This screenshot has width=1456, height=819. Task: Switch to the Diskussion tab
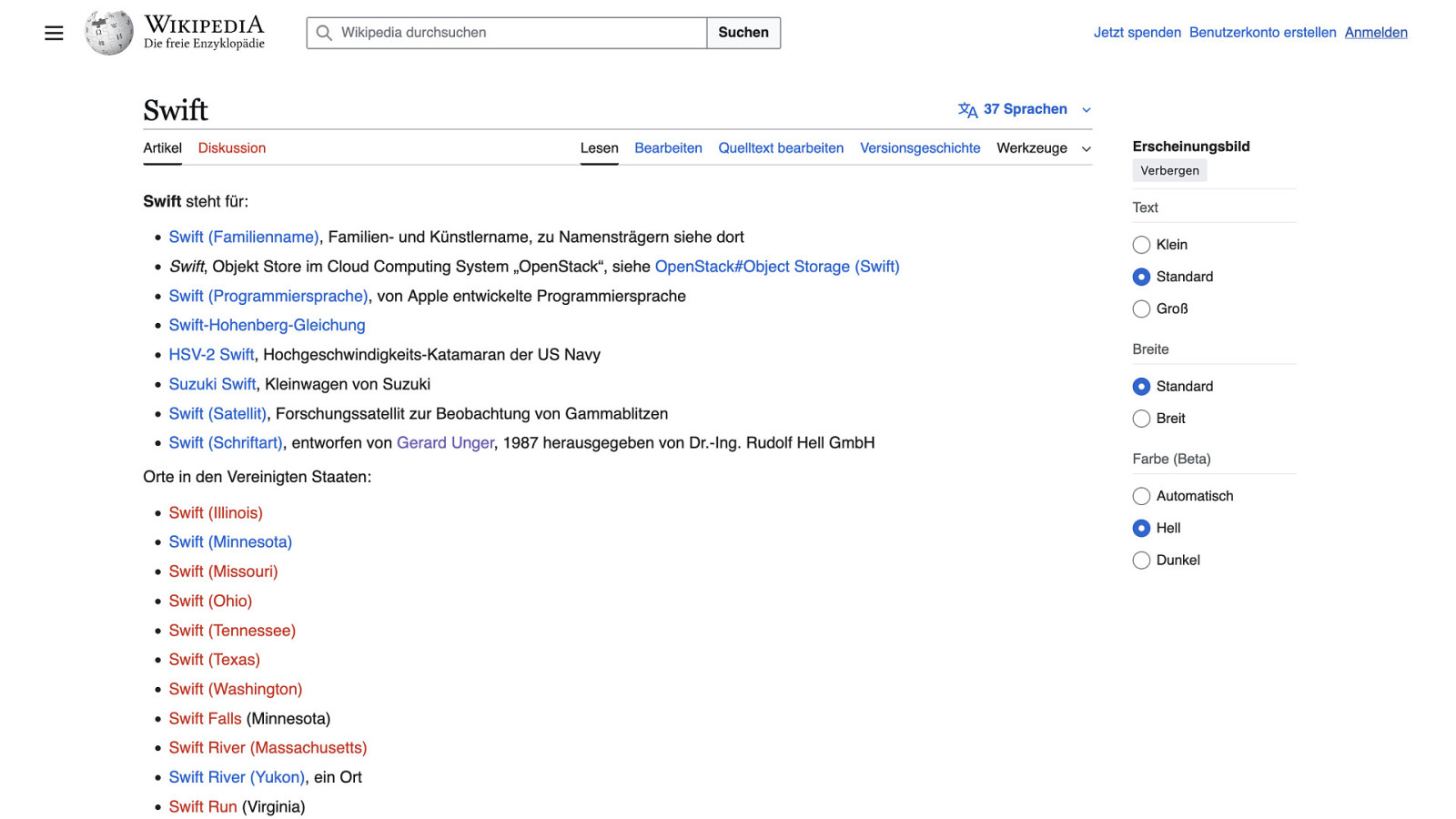(232, 148)
